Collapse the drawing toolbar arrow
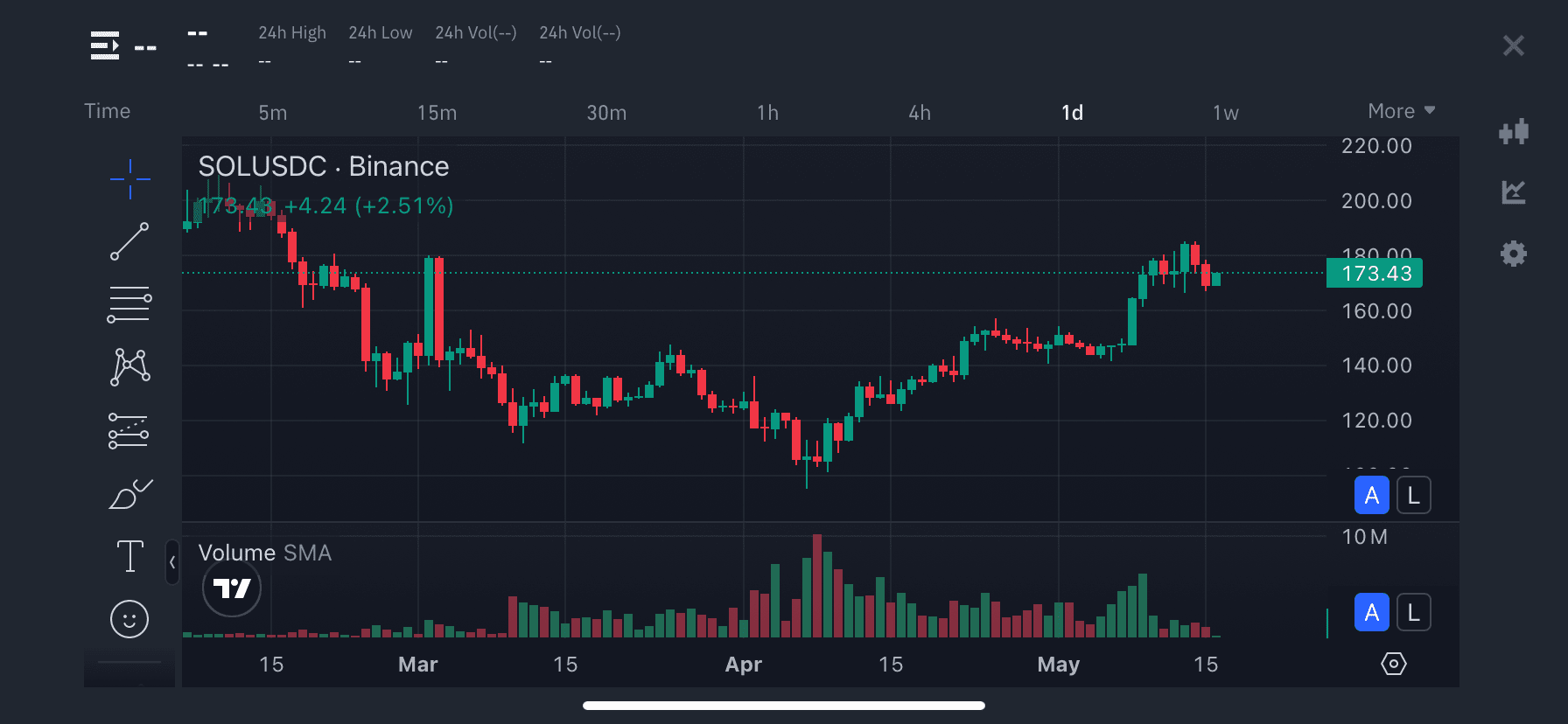 172,562
